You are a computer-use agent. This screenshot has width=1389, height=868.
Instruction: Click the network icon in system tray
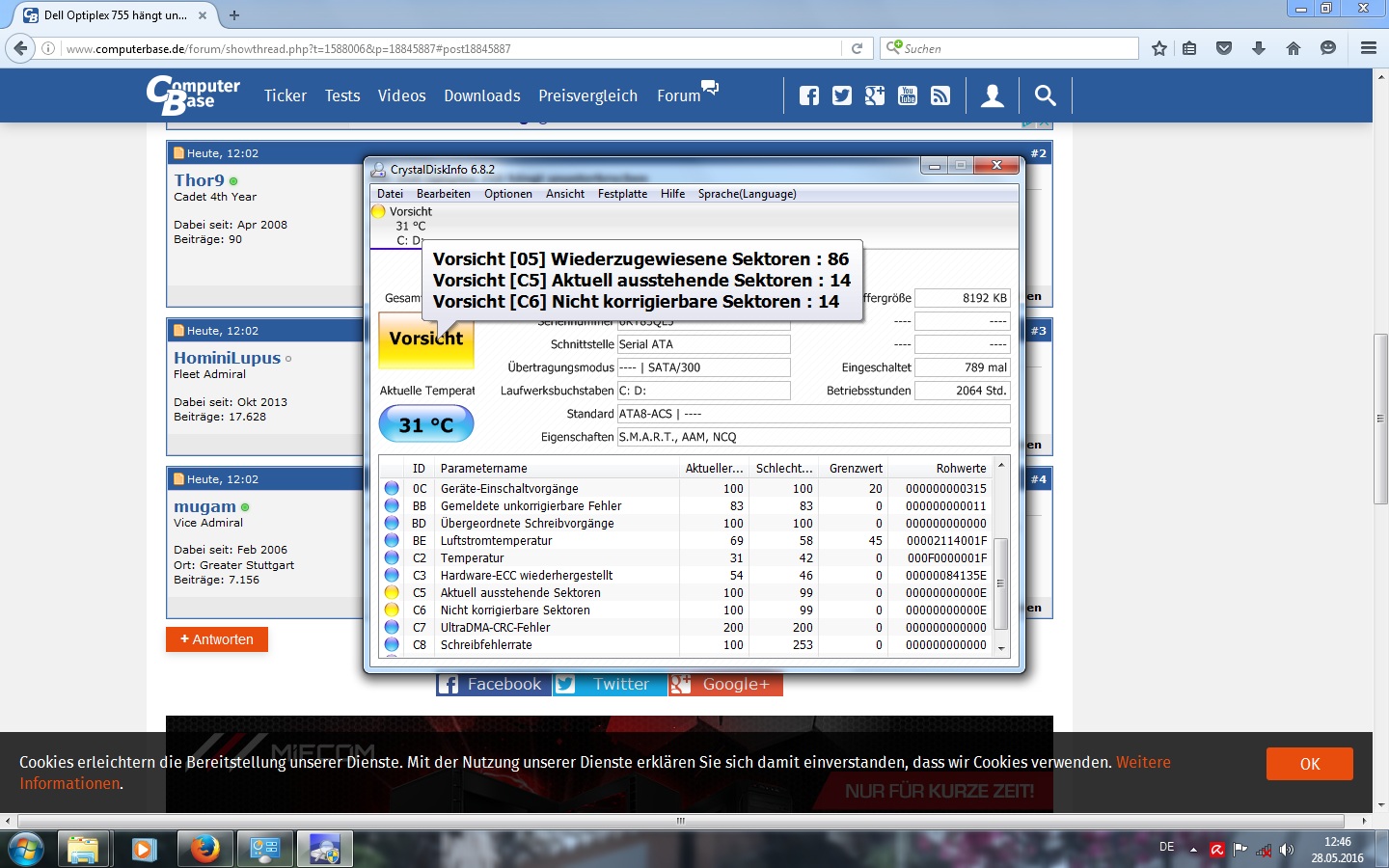click(x=1263, y=850)
